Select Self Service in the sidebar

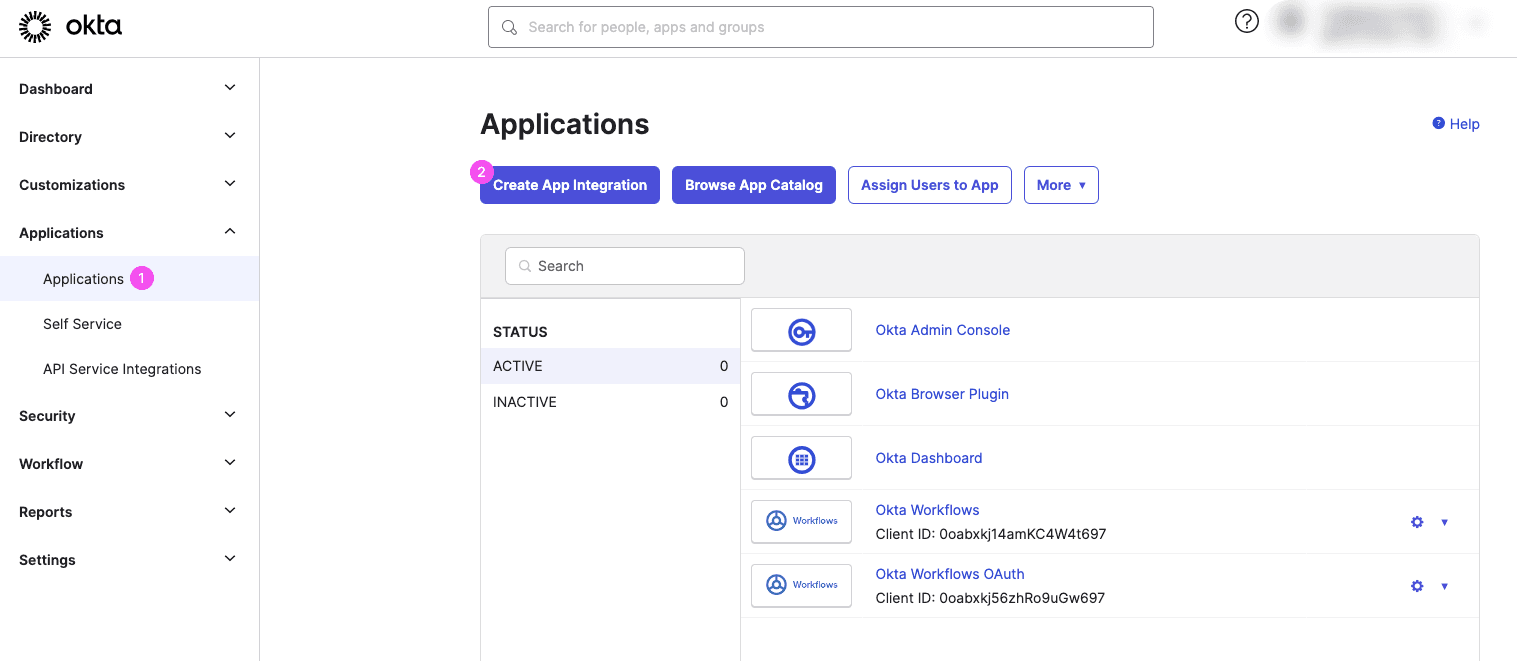tap(82, 323)
